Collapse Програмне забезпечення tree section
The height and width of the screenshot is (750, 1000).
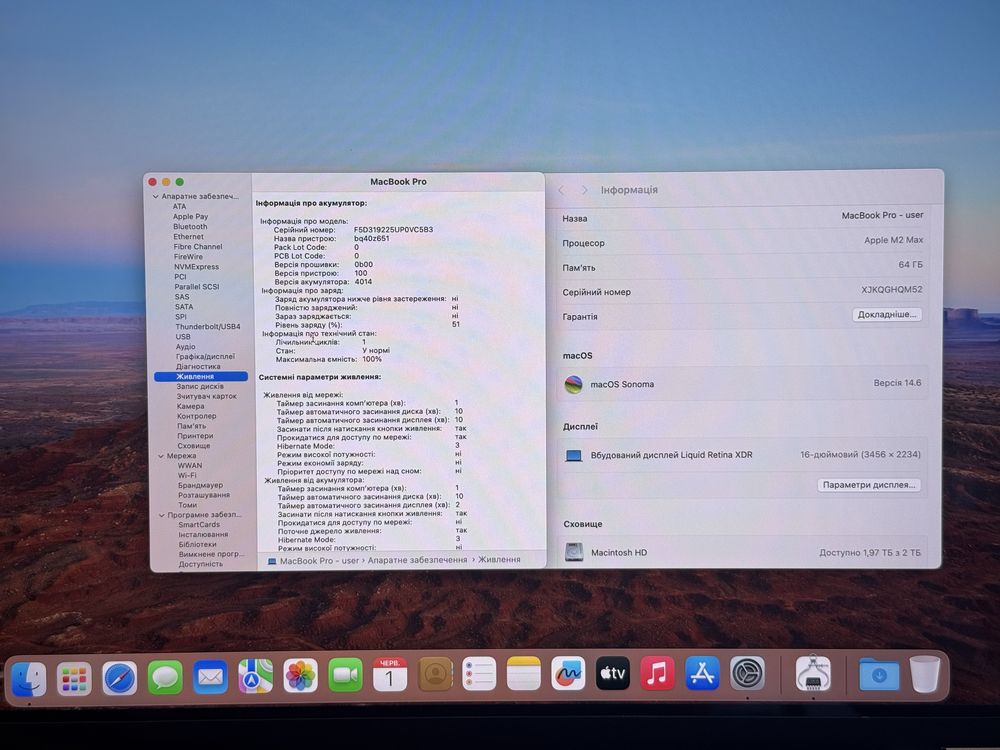(161, 515)
